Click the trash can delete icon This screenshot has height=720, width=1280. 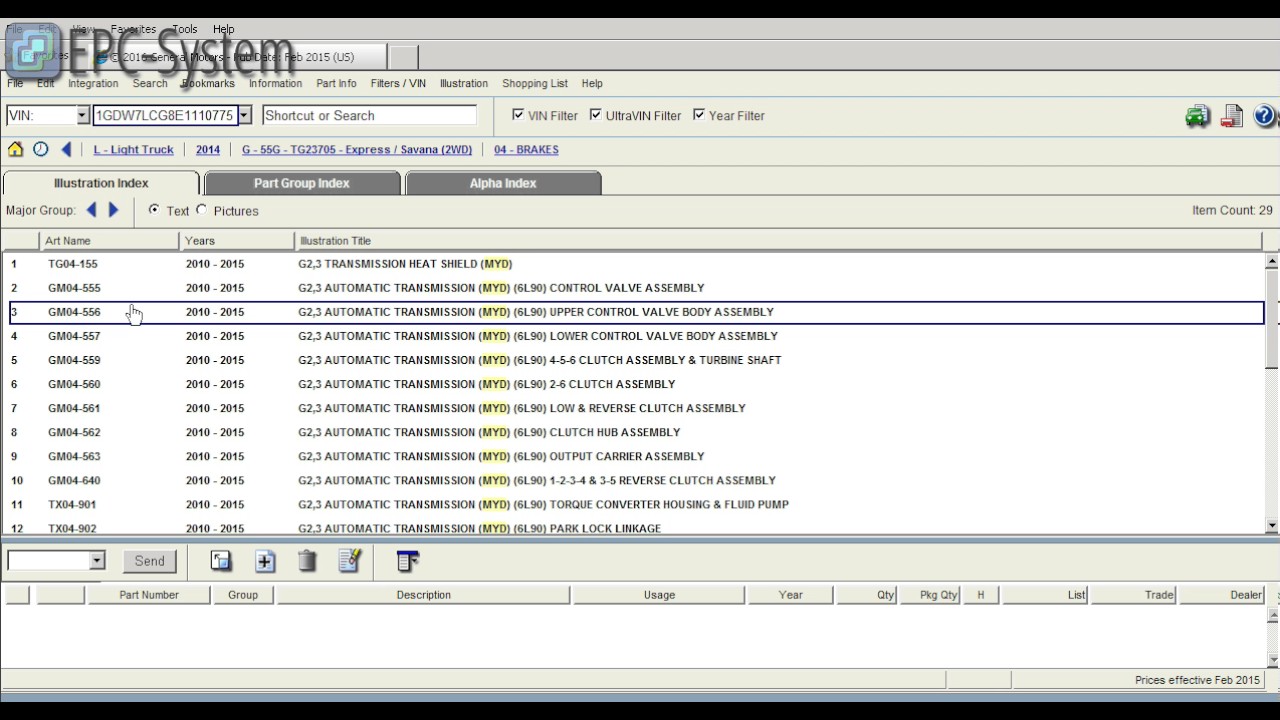pos(307,561)
